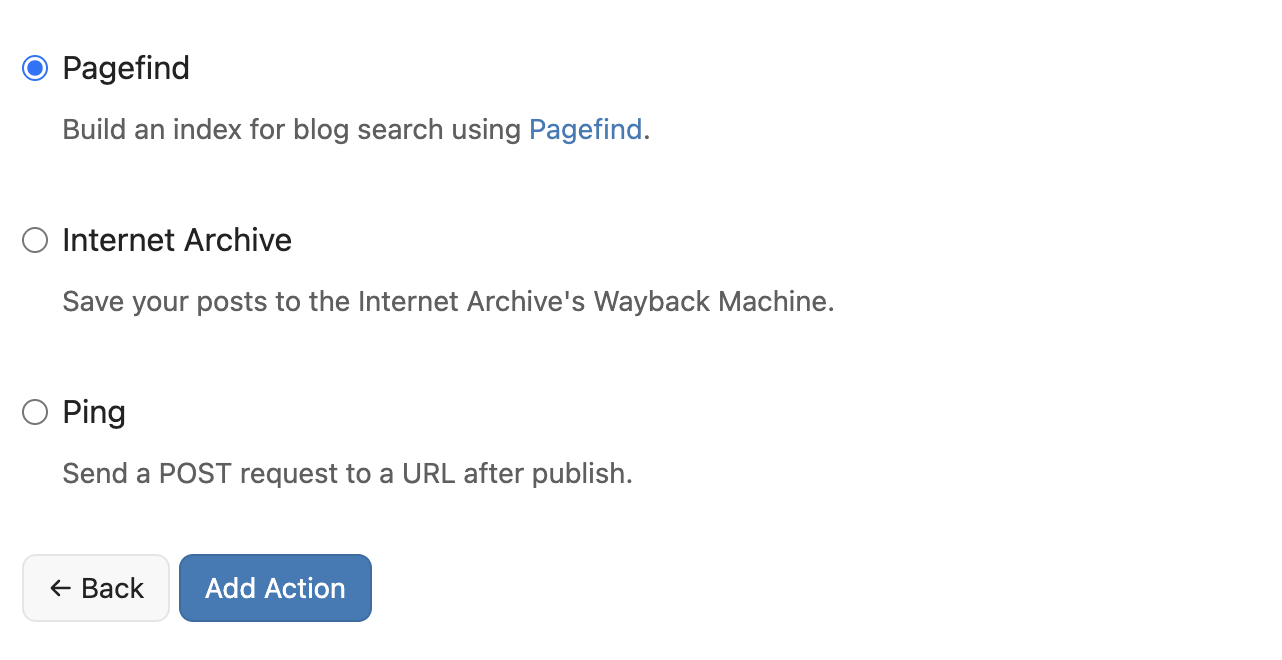Click the words "after publish"
This screenshot has width=1282, height=660.
[548, 473]
